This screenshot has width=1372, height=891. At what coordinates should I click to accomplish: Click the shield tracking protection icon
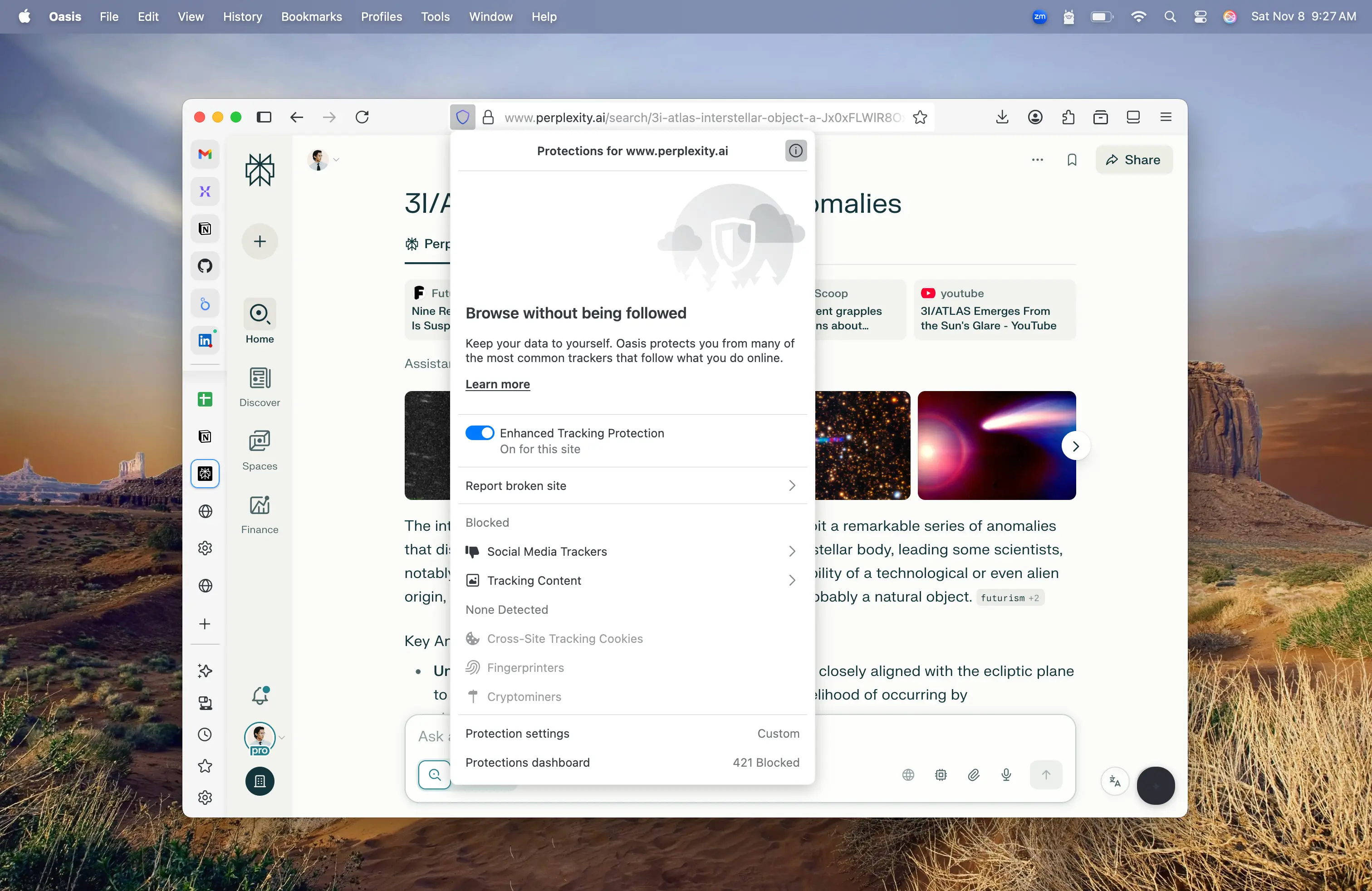(462, 117)
